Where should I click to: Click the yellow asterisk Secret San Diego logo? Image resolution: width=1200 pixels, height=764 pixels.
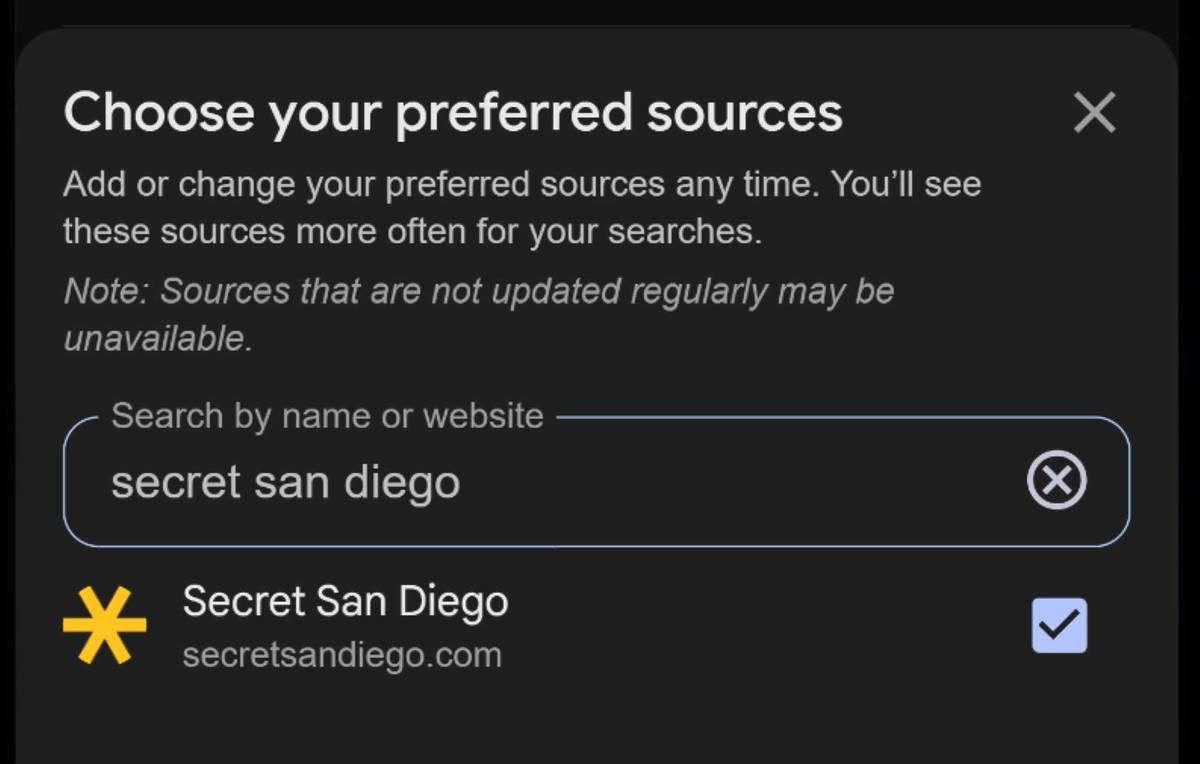click(105, 626)
